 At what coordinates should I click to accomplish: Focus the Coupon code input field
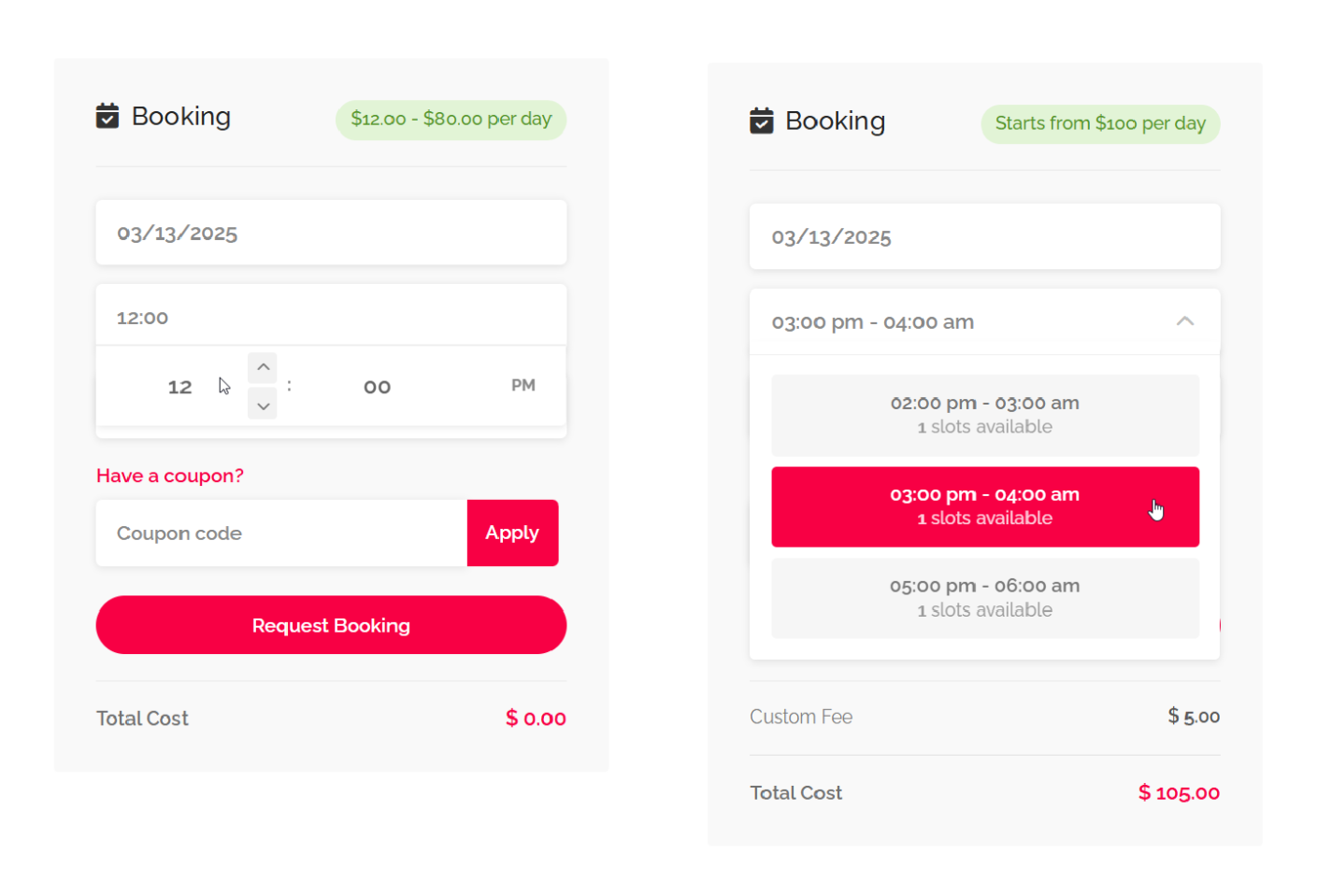pyautogui.click(x=280, y=533)
